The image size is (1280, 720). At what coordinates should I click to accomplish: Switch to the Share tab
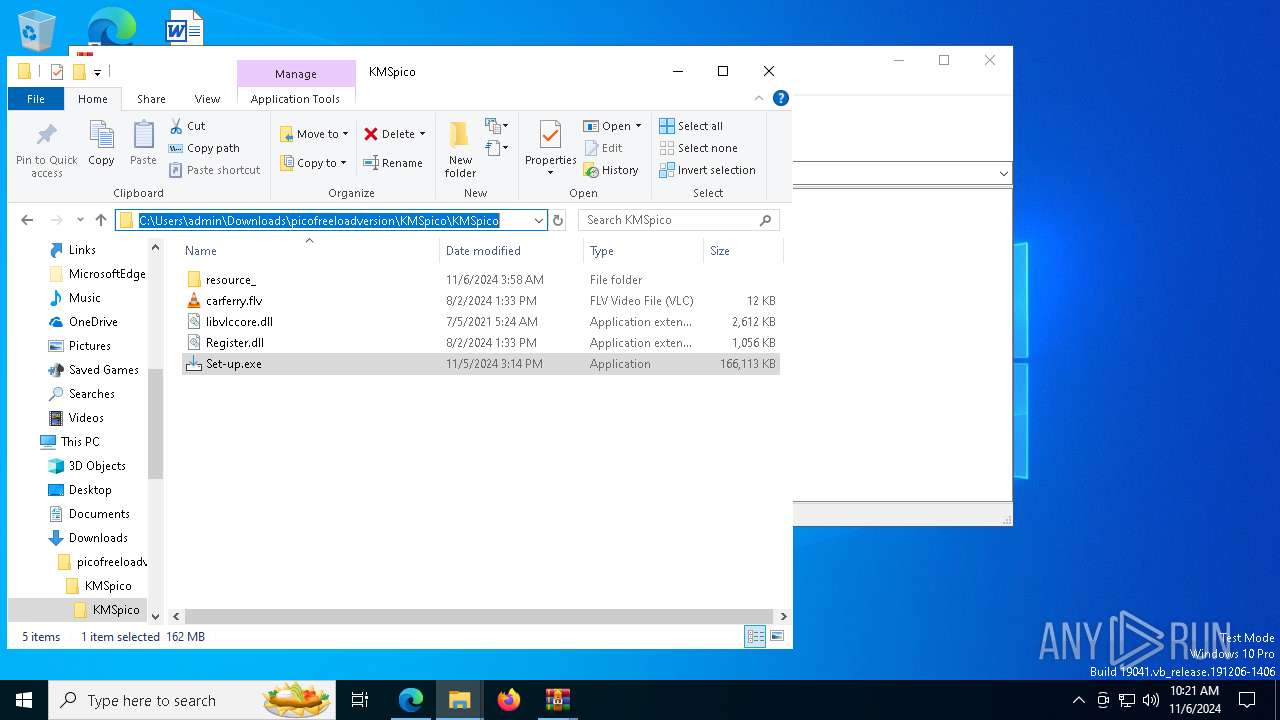pyautogui.click(x=151, y=99)
